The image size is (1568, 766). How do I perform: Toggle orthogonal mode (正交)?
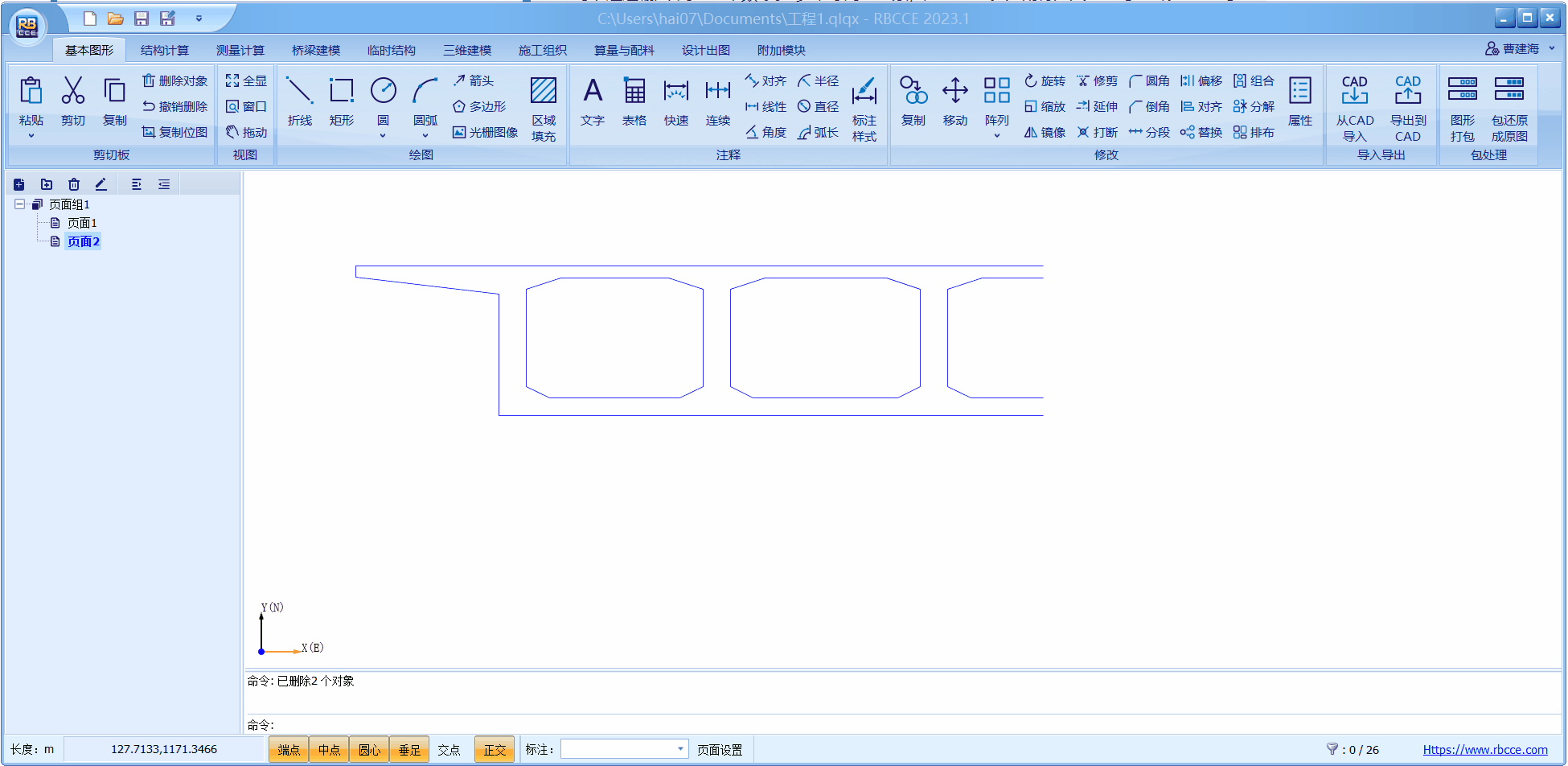pyautogui.click(x=495, y=750)
